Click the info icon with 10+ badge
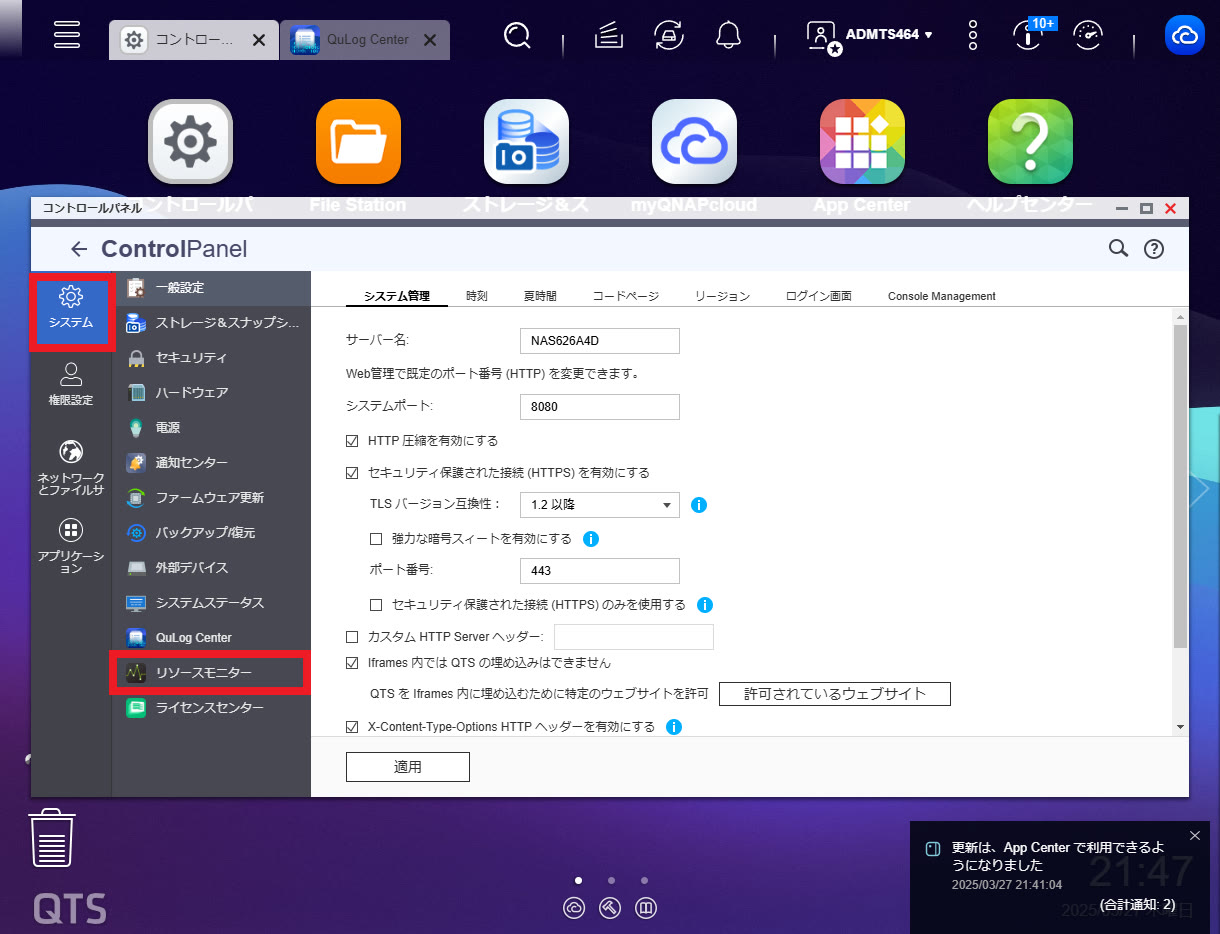Screen dimensions: 1220x934 pos(1029,36)
